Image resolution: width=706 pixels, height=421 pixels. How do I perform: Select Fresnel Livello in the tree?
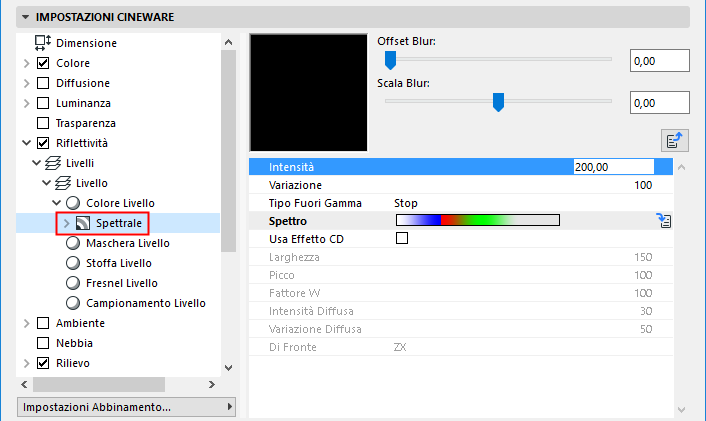(x=122, y=283)
